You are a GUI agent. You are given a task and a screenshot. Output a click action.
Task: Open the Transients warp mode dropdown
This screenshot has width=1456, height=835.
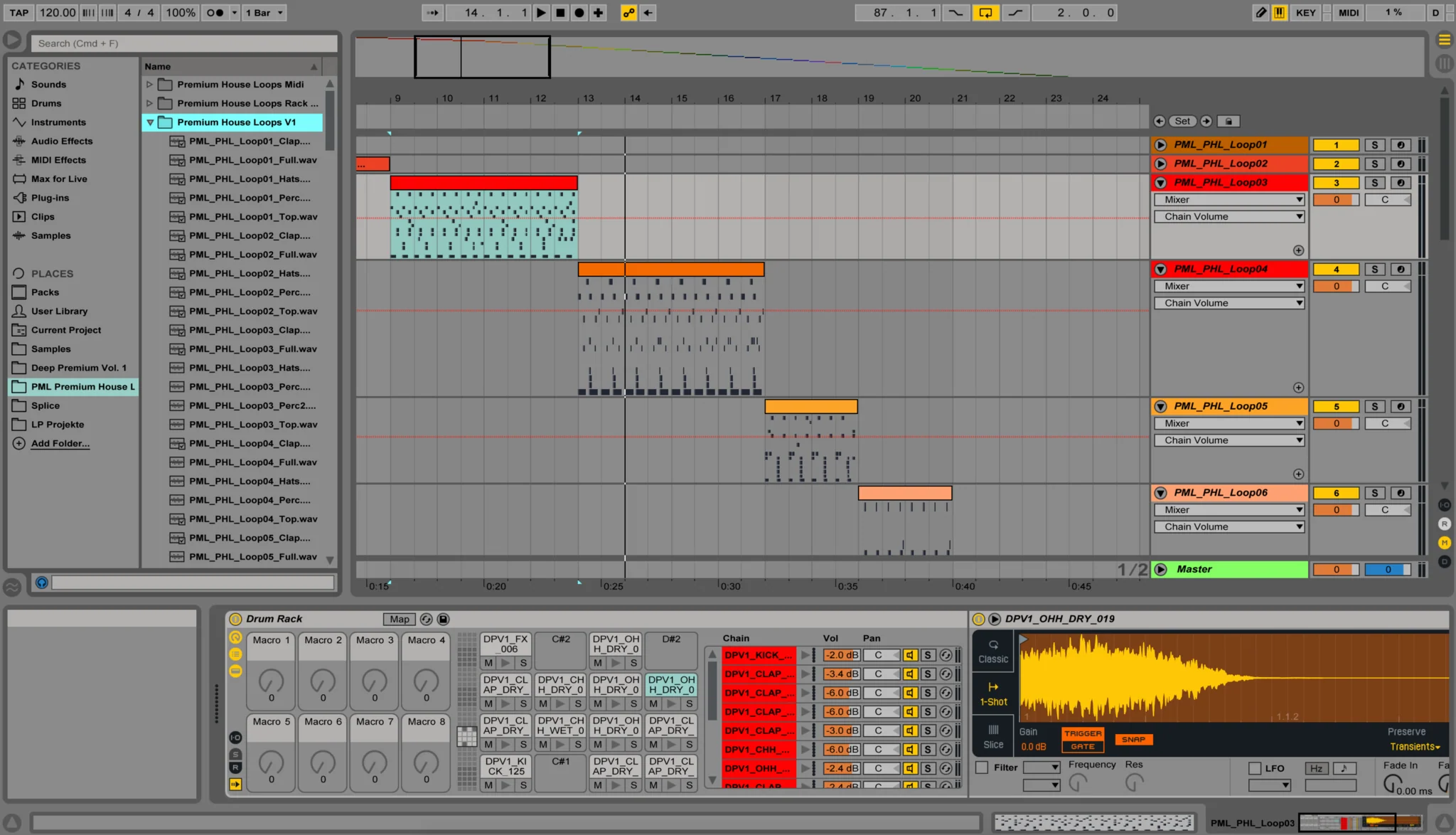(1415, 747)
